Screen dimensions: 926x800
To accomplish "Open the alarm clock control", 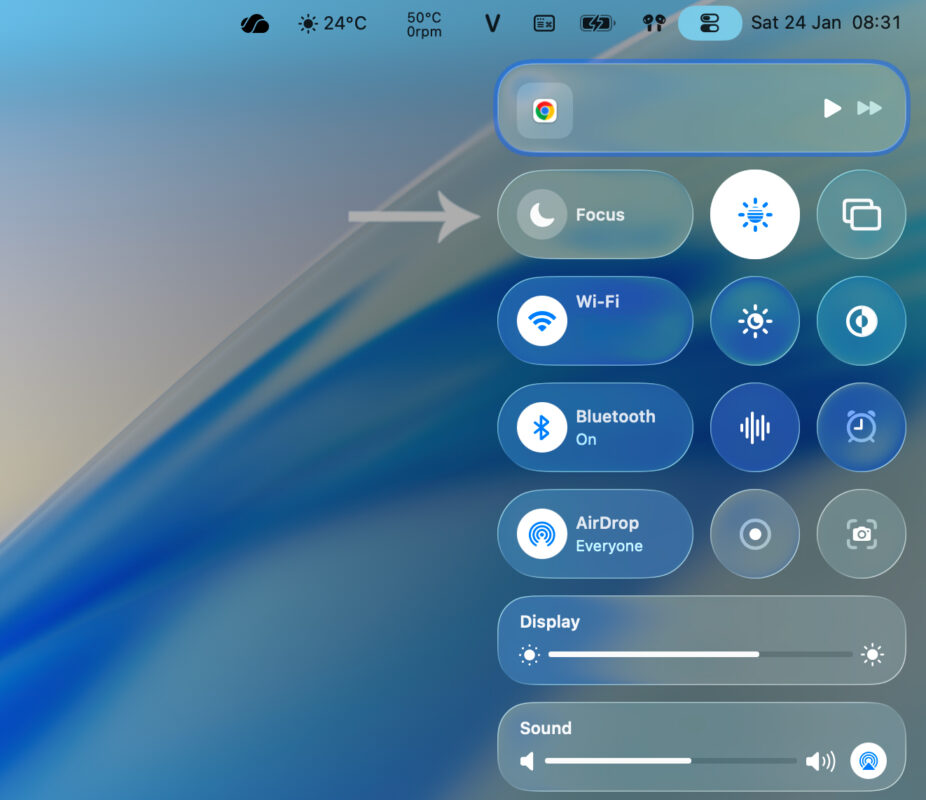I will 861,427.
